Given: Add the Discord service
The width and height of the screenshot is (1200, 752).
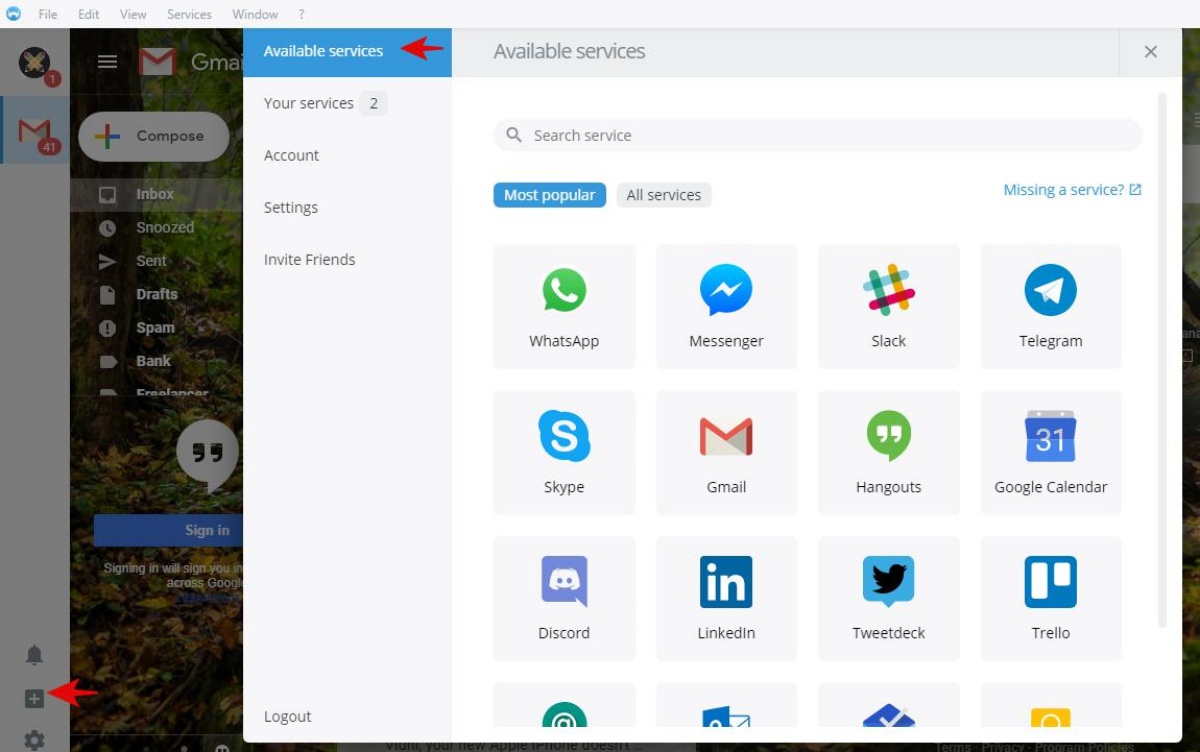Looking at the screenshot, I should 564,599.
